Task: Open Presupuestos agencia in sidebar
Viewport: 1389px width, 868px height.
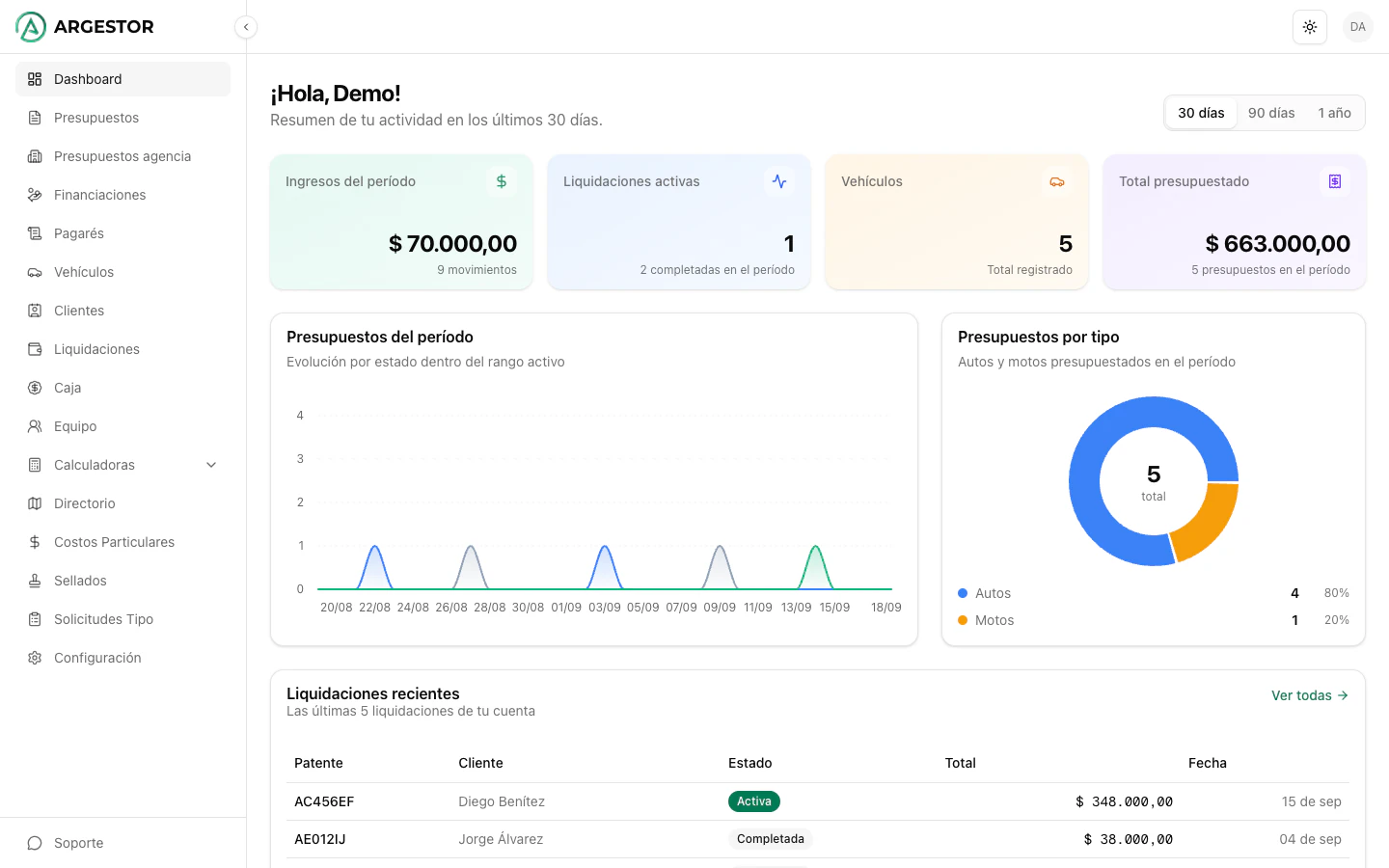Action: [x=123, y=156]
